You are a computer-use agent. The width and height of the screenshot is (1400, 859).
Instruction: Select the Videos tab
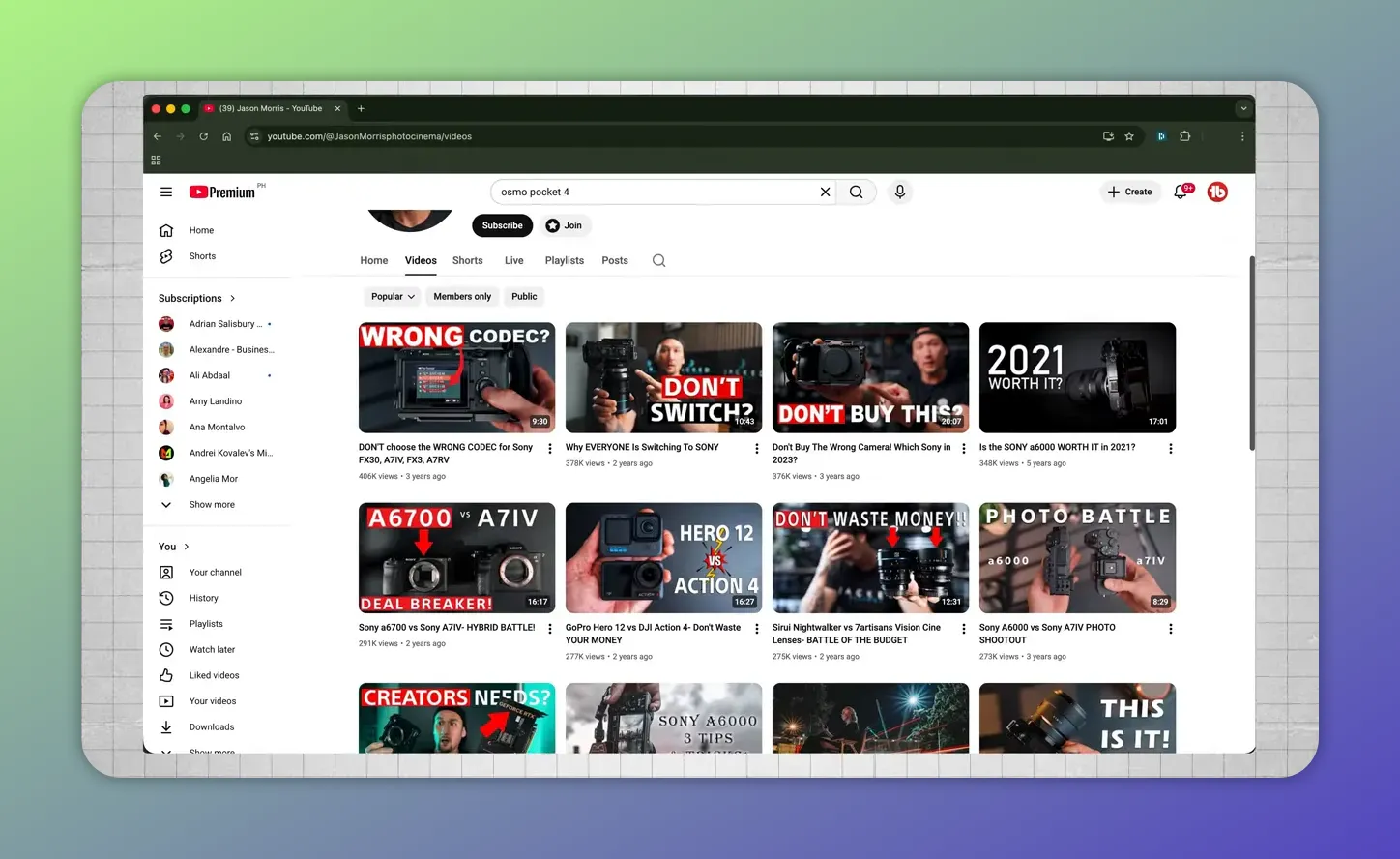(421, 261)
